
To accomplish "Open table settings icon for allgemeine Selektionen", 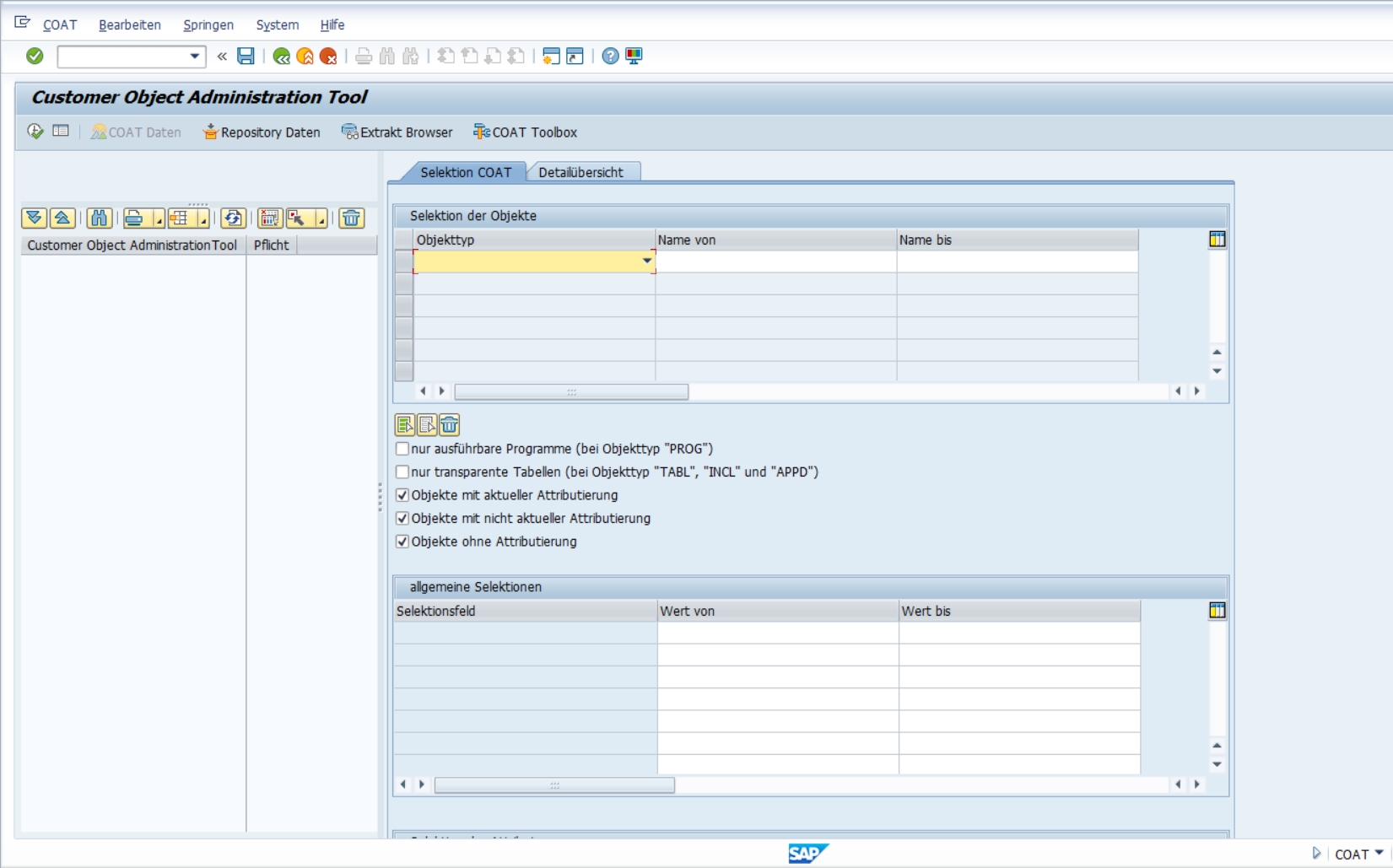I will pyautogui.click(x=1217, y=611).
